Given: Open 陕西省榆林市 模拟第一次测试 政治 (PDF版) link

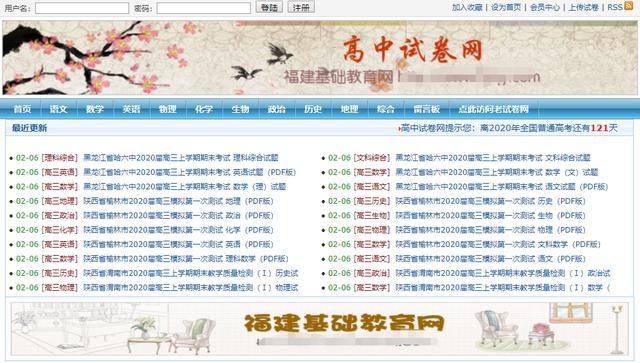Looking at the screenshot, I should tap(178, 215).
